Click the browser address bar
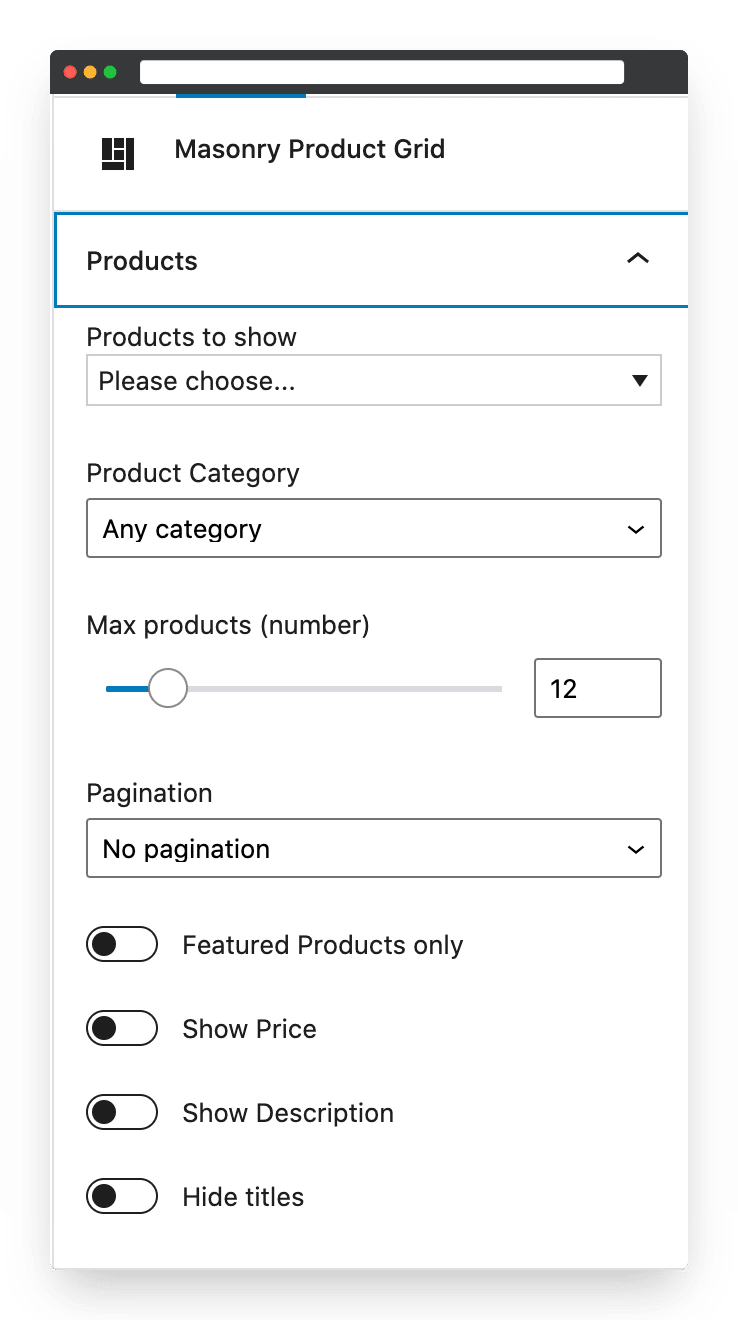Viewport: 738px width, 1320px height. click(x=382, y=72)
